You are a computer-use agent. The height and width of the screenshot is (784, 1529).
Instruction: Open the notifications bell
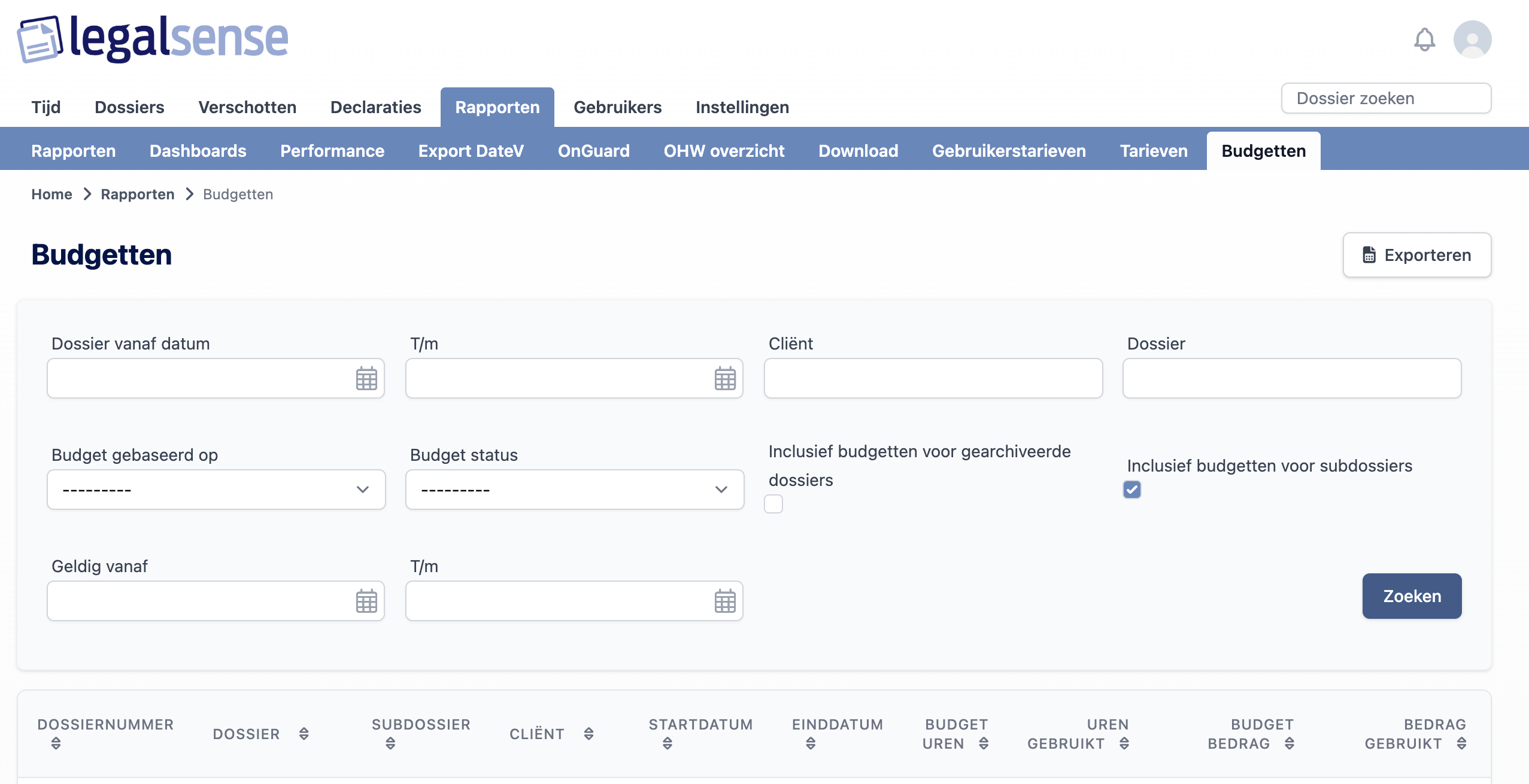pyautogui.click(x=1424, y=40)
